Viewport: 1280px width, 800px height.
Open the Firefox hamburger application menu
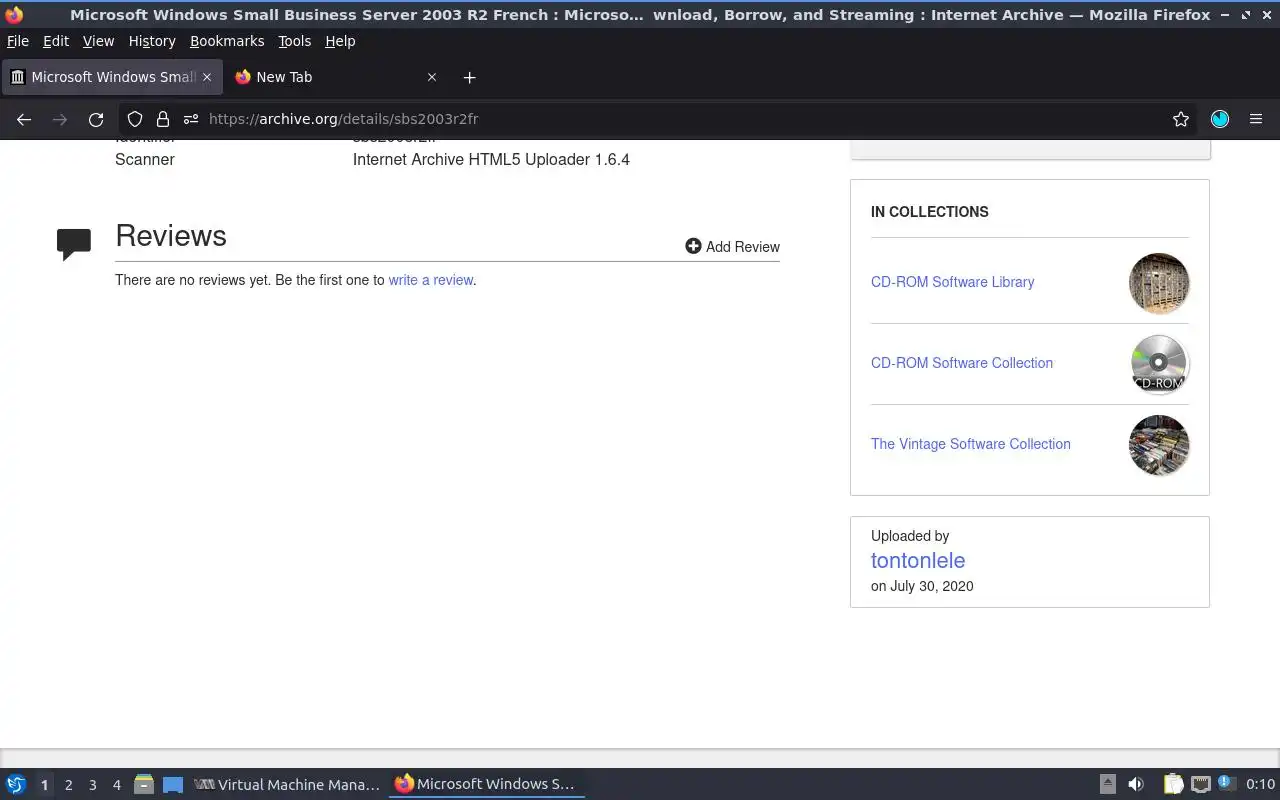click(1256, 119)
